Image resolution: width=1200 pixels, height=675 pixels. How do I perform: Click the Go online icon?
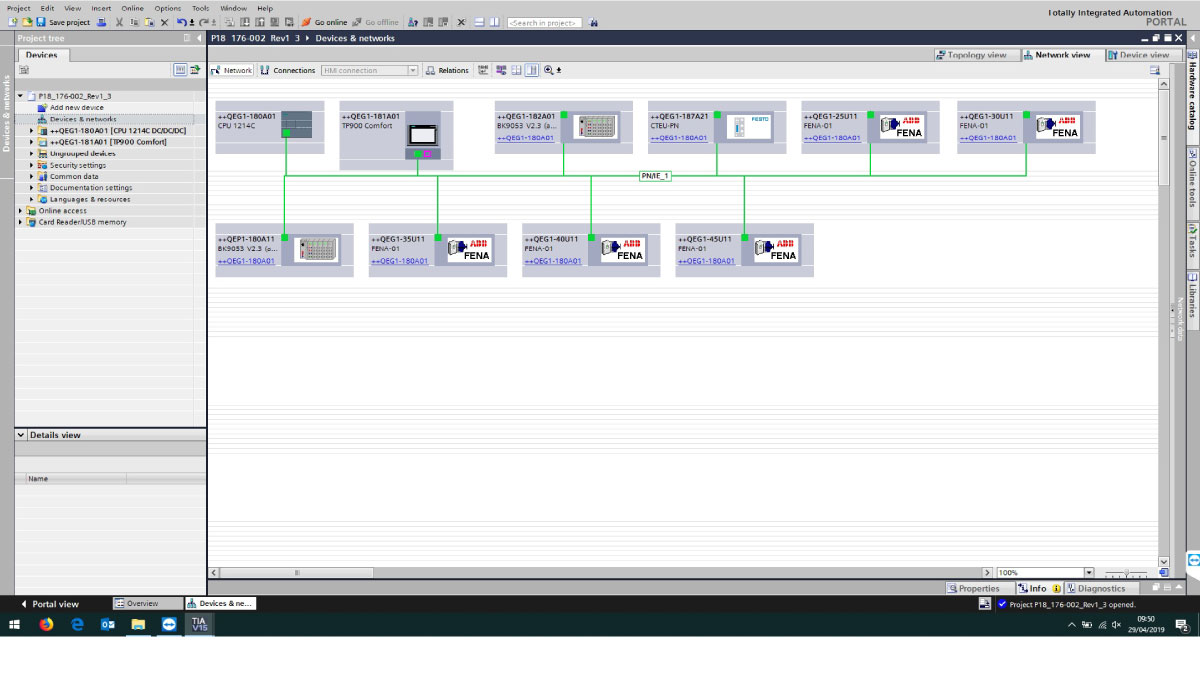307,22
